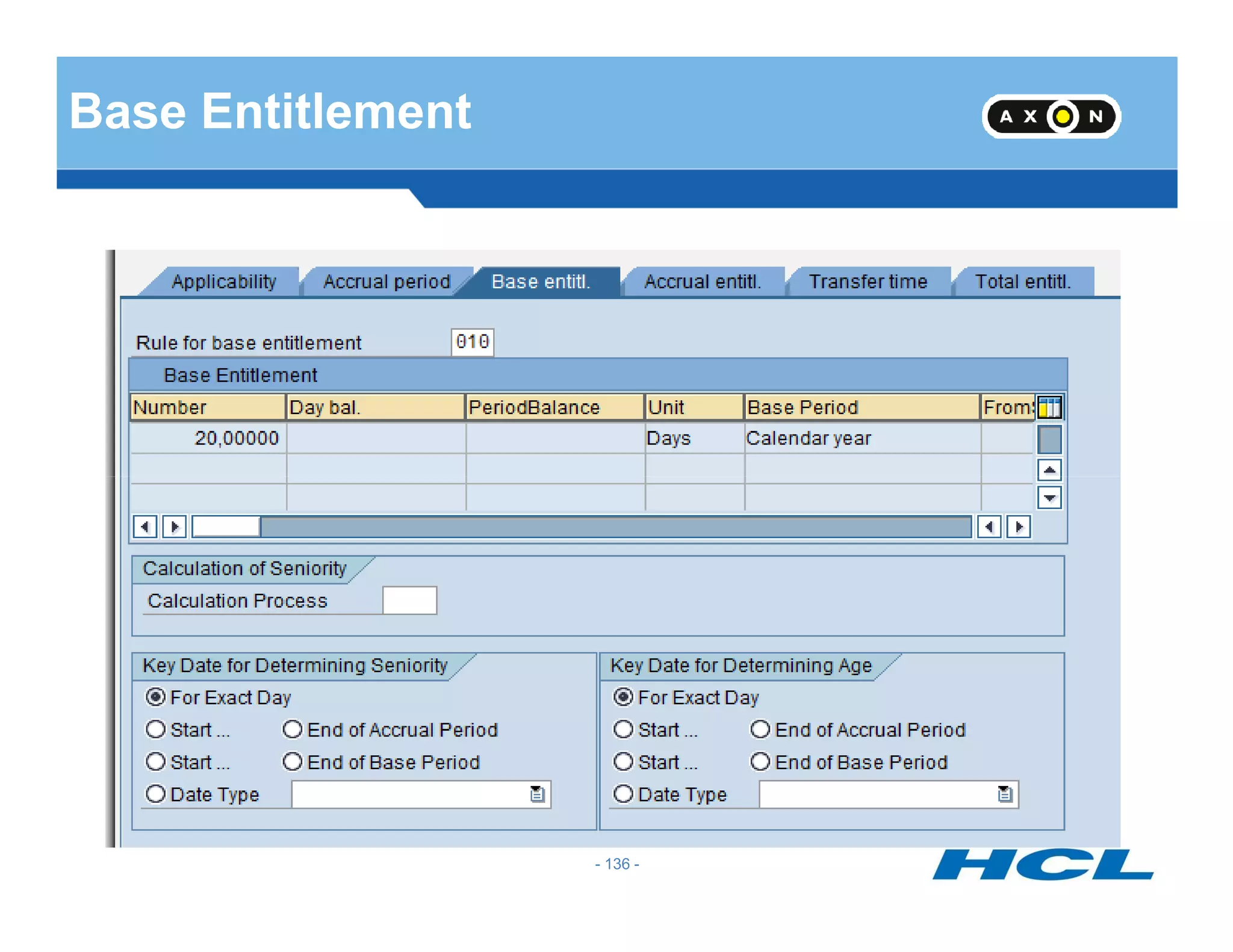Open the Base entitl. tab
The height and width of the screenshot is (952, 1233).
tap(541, 282)
